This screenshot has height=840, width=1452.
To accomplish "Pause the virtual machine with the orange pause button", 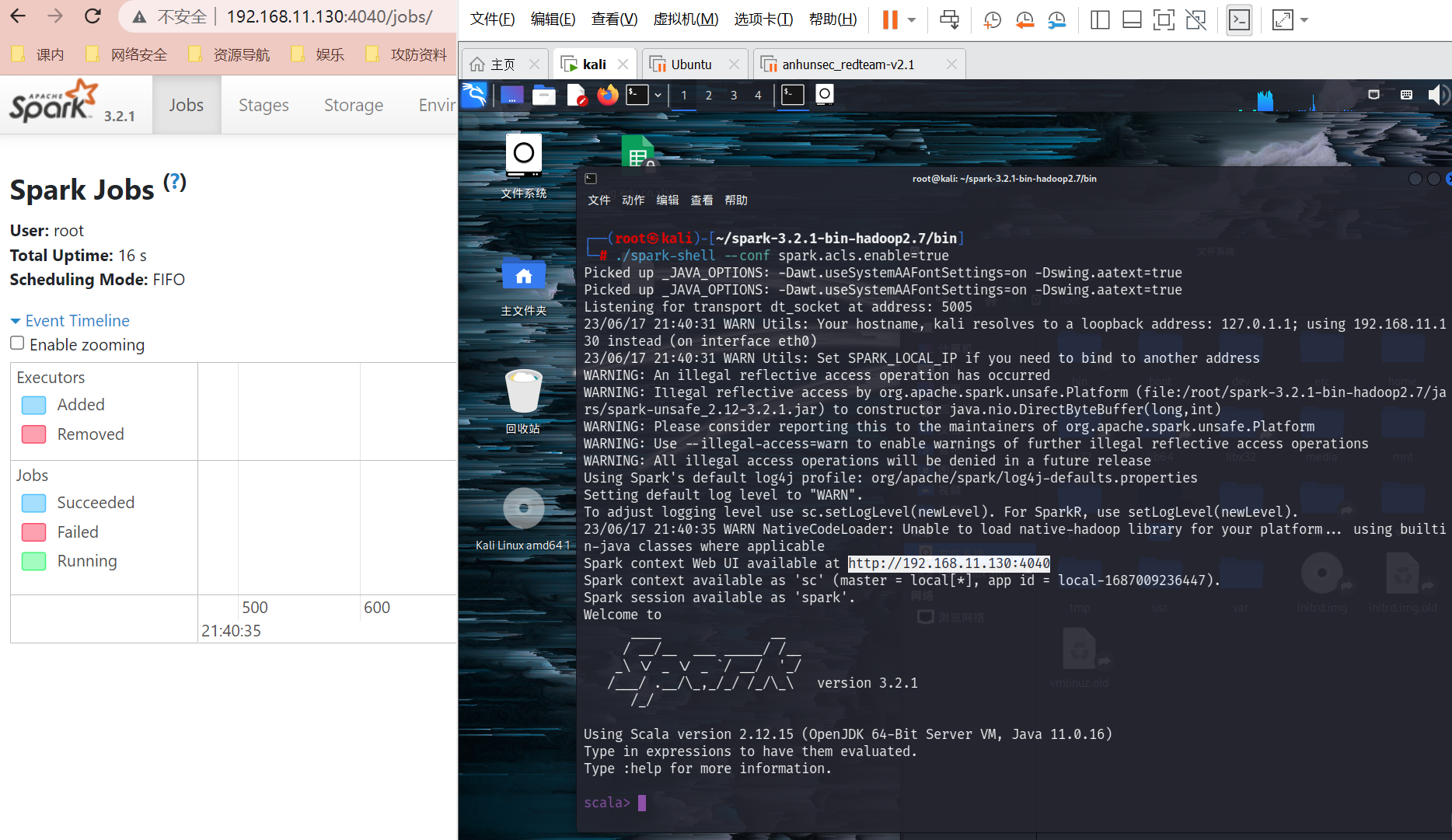I will coord(890,19).
